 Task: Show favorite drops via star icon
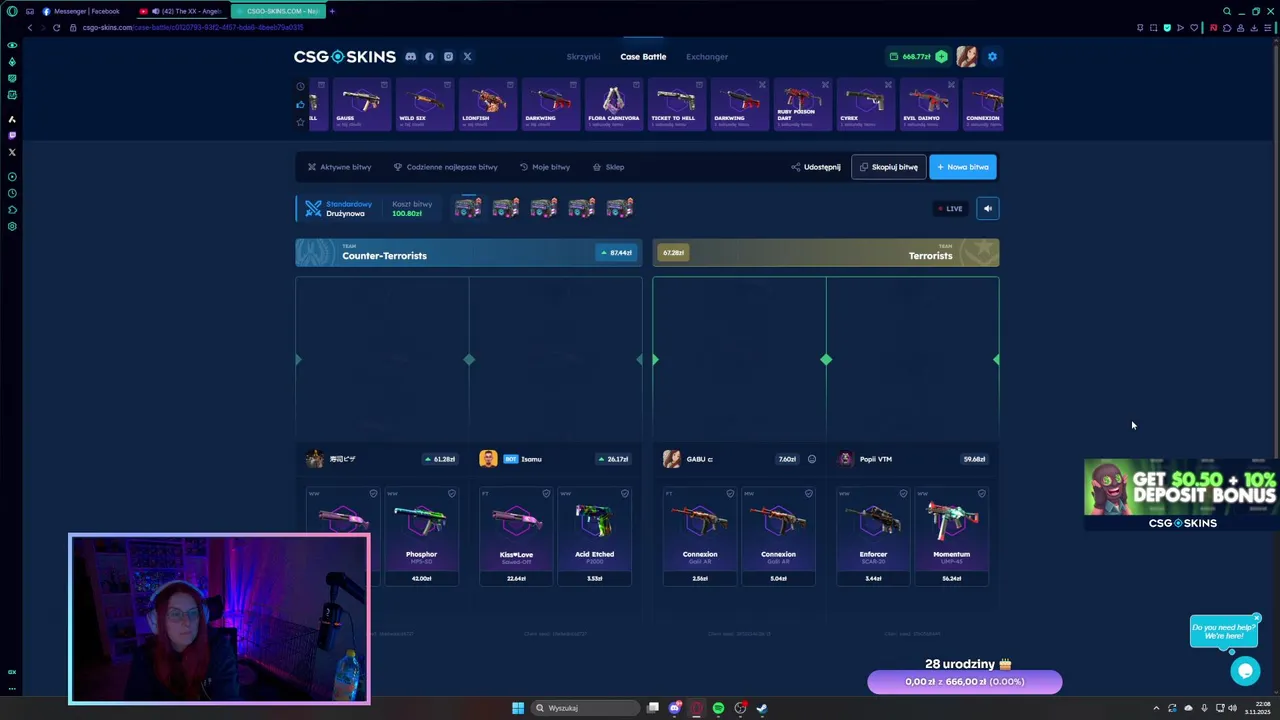pyautogui.click(x=300, y=122)
